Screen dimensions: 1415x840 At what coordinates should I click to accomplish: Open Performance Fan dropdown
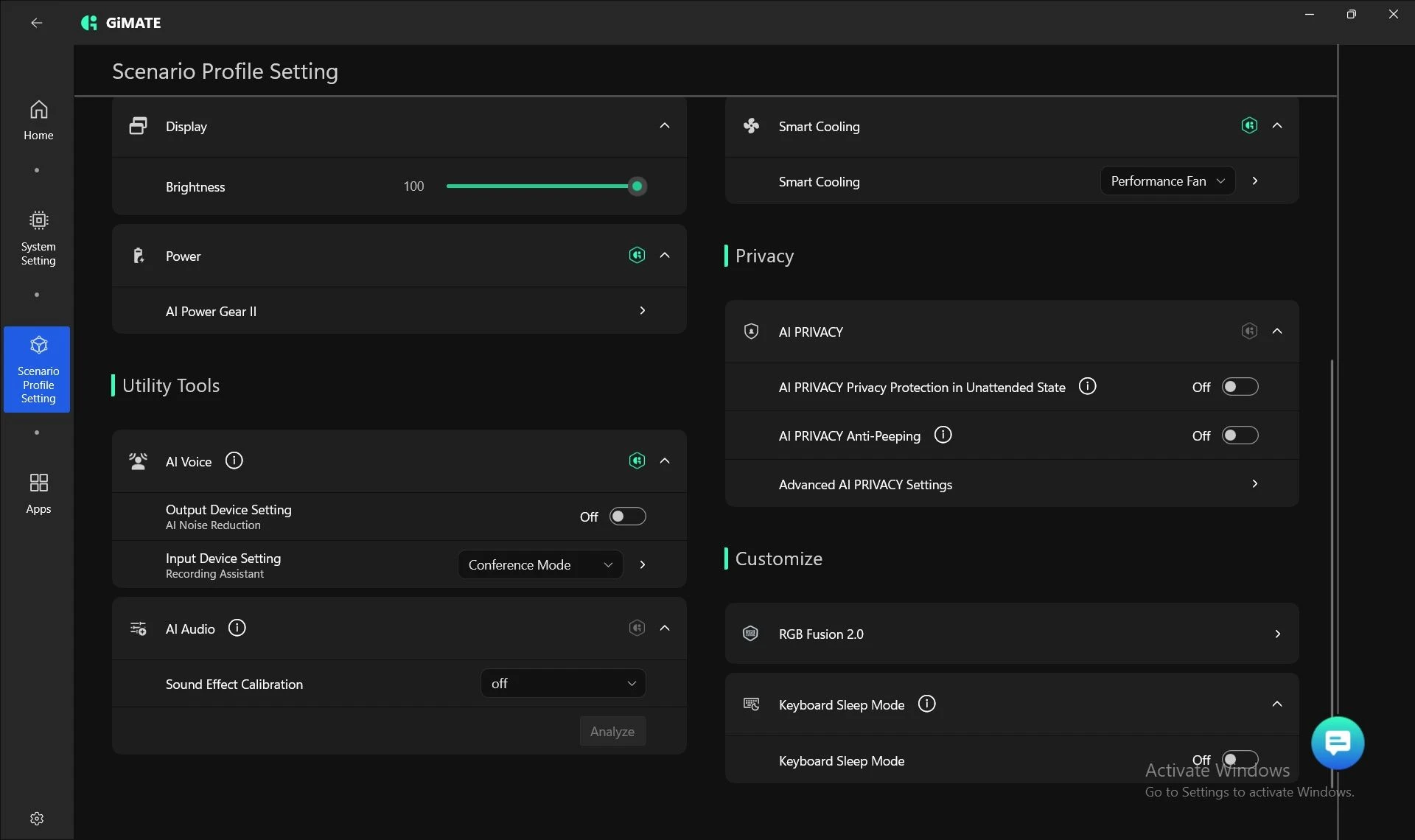(x=1167, y=181)
